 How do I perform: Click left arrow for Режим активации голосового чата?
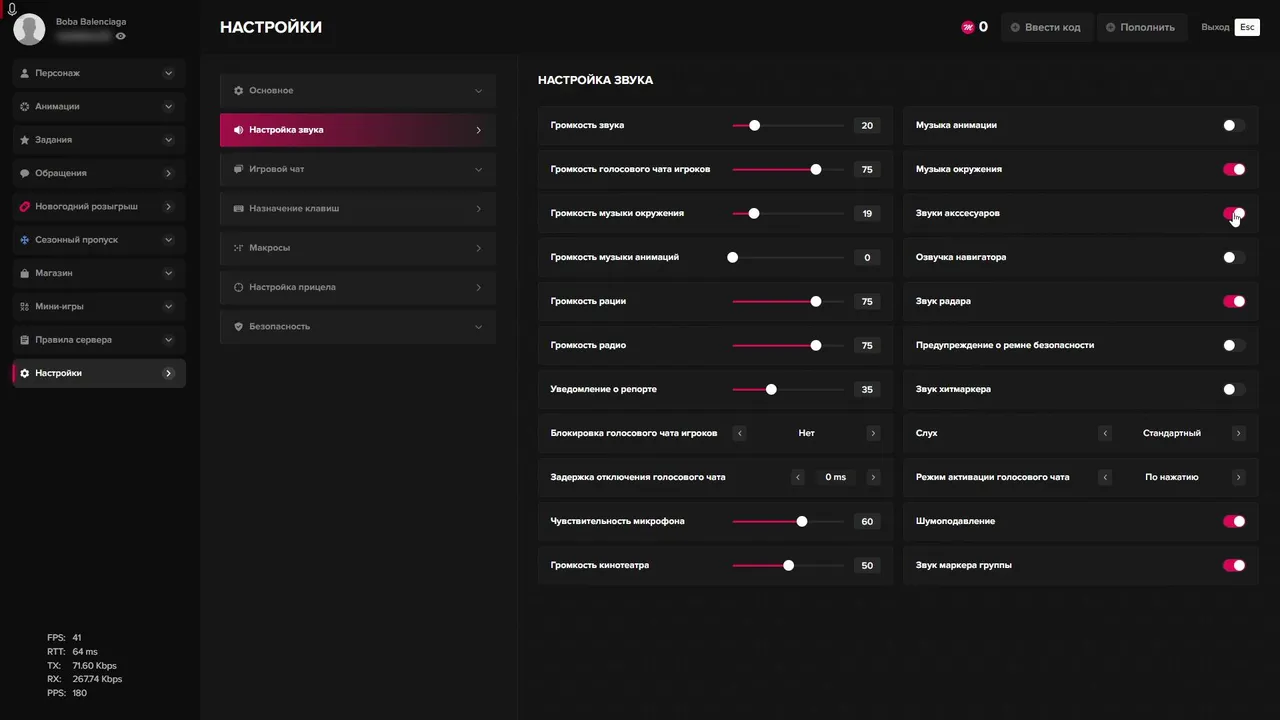[1105, 477]
